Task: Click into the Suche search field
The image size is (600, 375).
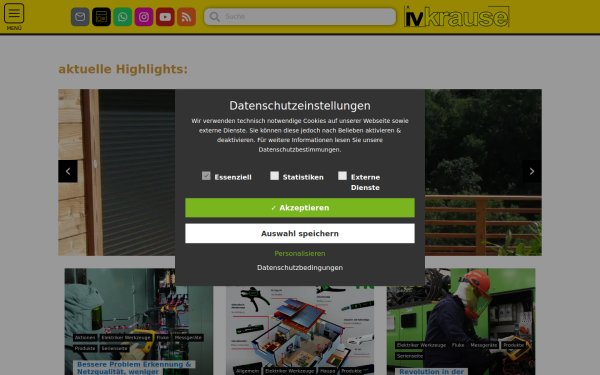Action: [300, 17]
